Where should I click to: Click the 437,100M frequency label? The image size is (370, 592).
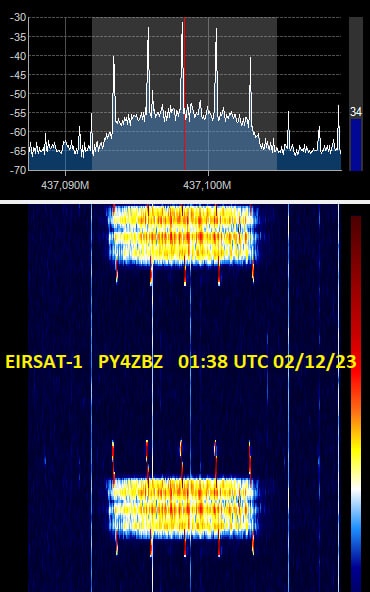click(x=207, y=185)
